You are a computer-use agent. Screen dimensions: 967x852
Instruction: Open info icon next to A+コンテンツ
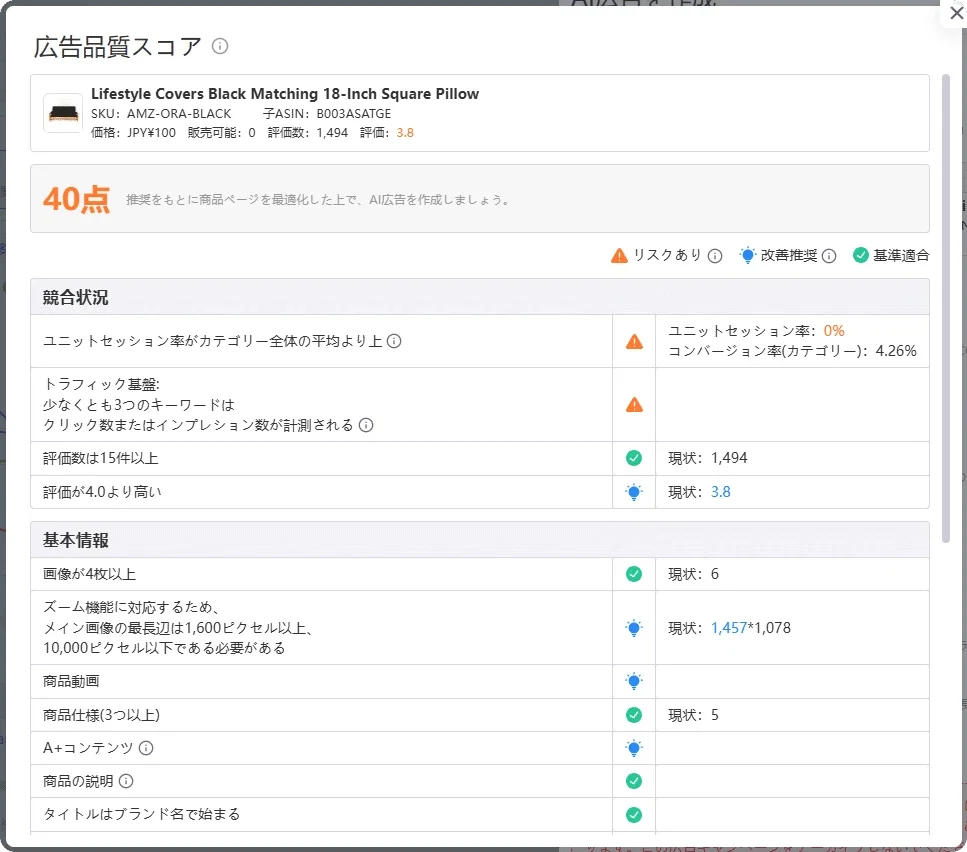[x=146, y=748]
